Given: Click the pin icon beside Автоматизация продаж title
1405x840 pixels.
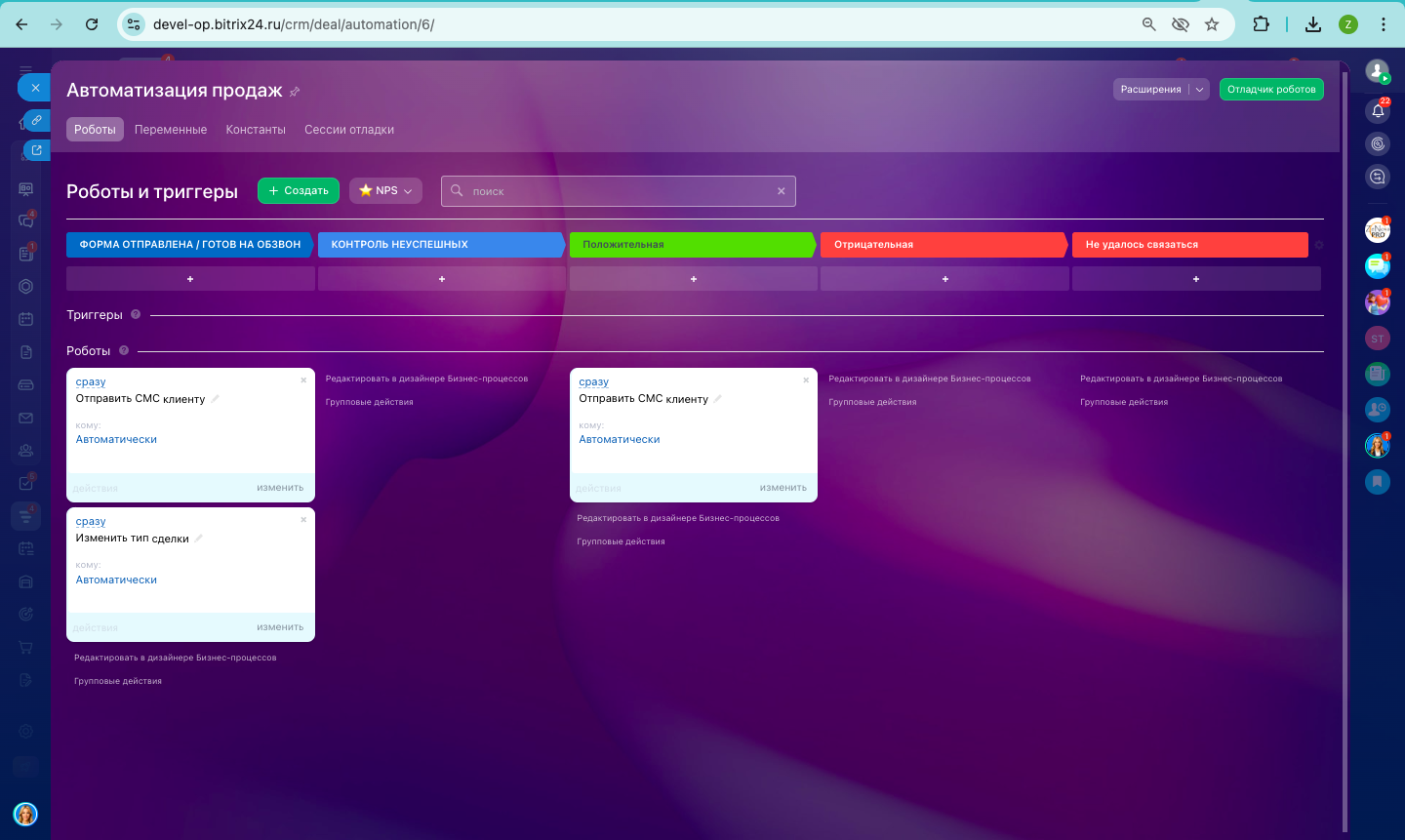Looking at the screenshot, I should pyautogui.click(x=295, y=92).
